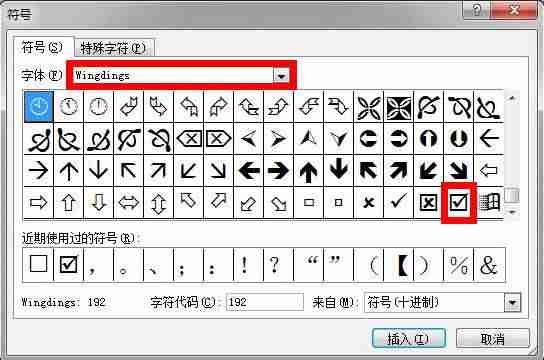544x360 pixels.
Task: Pick the Windows logo symbol
Action: [x=489, y=202]
